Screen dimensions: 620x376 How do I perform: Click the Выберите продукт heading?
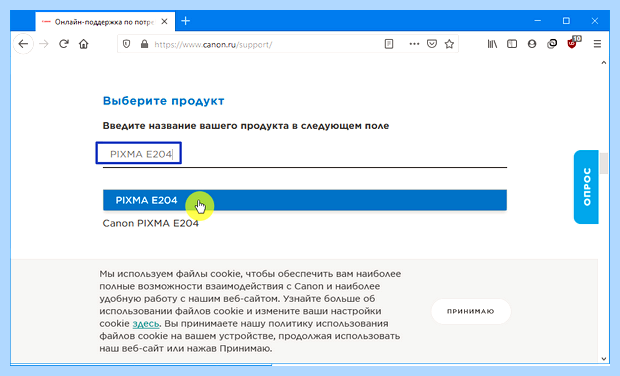click(163, 101)
